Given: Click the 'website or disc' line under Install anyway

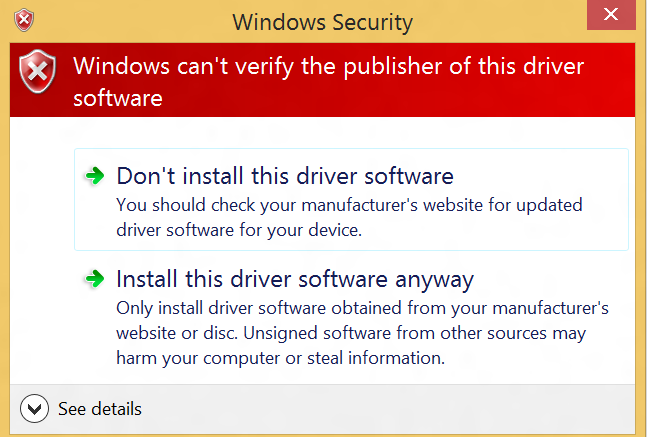Looking at the screenshot, I should point(351,333).
